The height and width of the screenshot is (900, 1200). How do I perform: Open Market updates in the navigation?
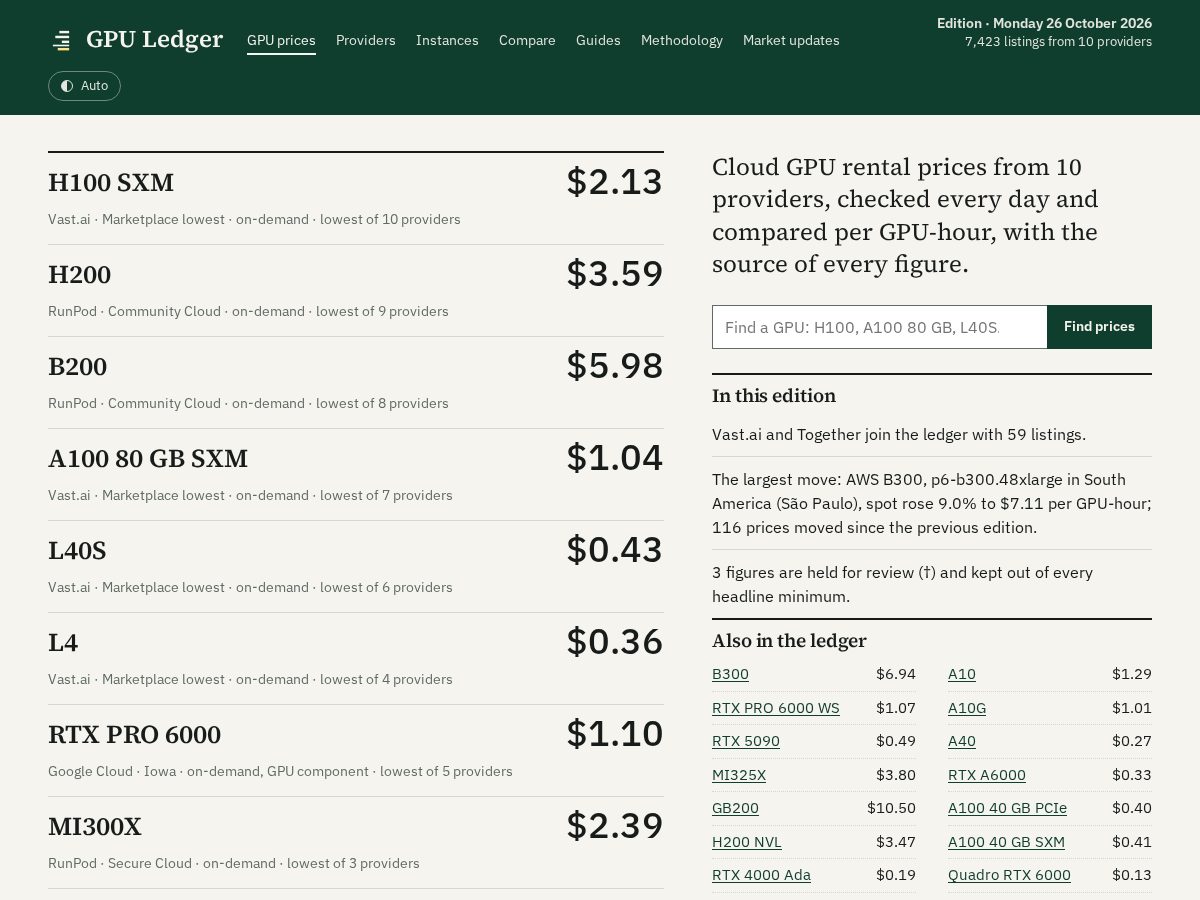click(791, 40)
